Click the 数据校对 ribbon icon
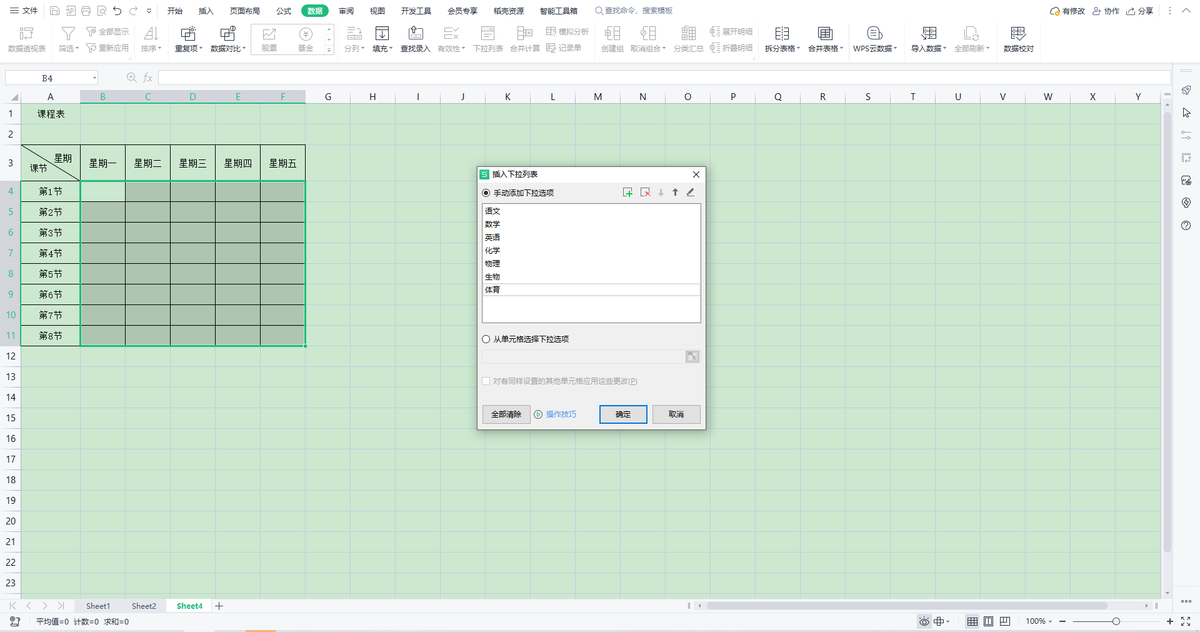1200x632 pixels. coord(1018,39)
